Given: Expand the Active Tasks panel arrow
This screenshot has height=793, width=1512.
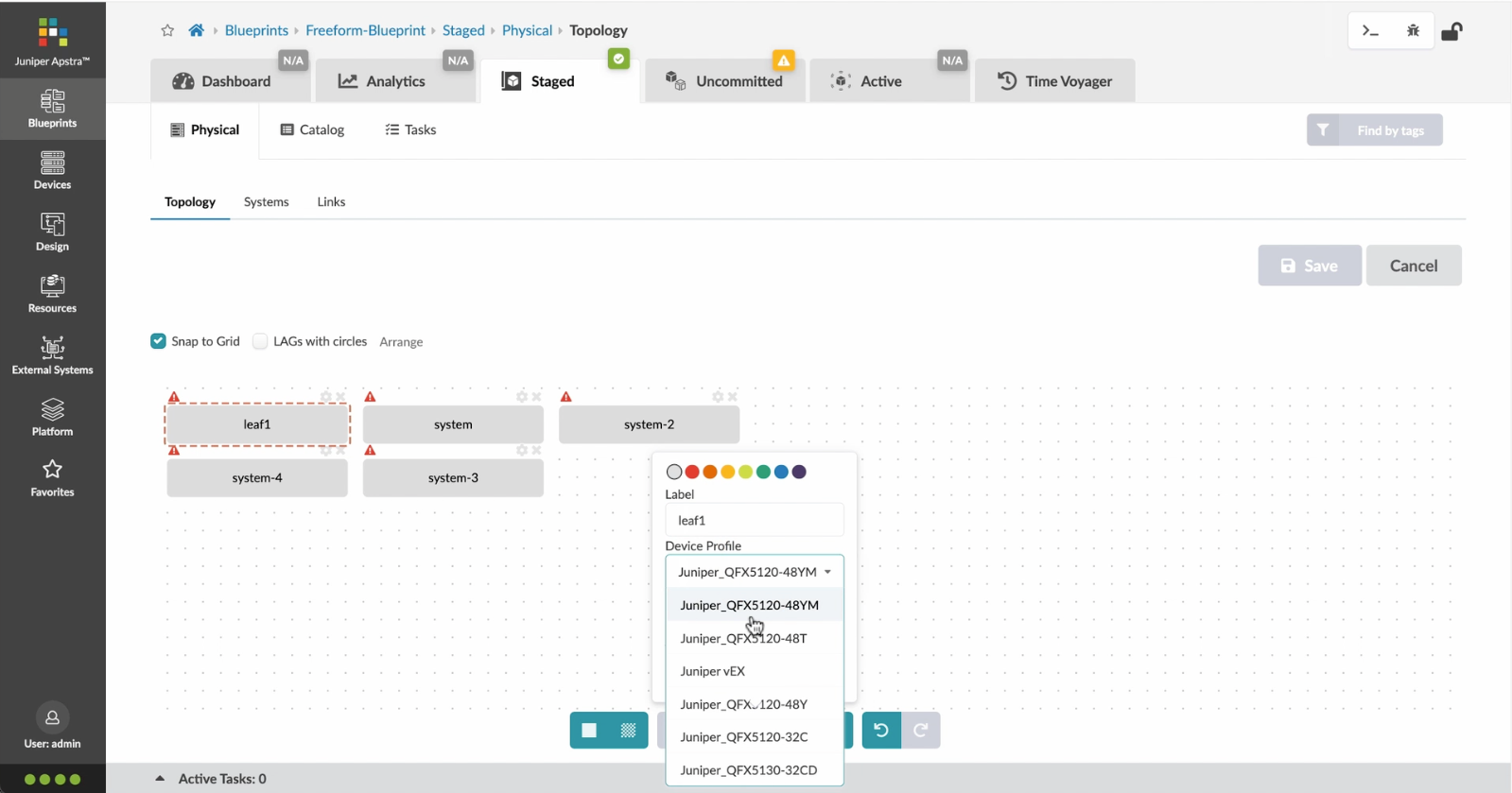Looking at the screenshot, I should [160, 779].
